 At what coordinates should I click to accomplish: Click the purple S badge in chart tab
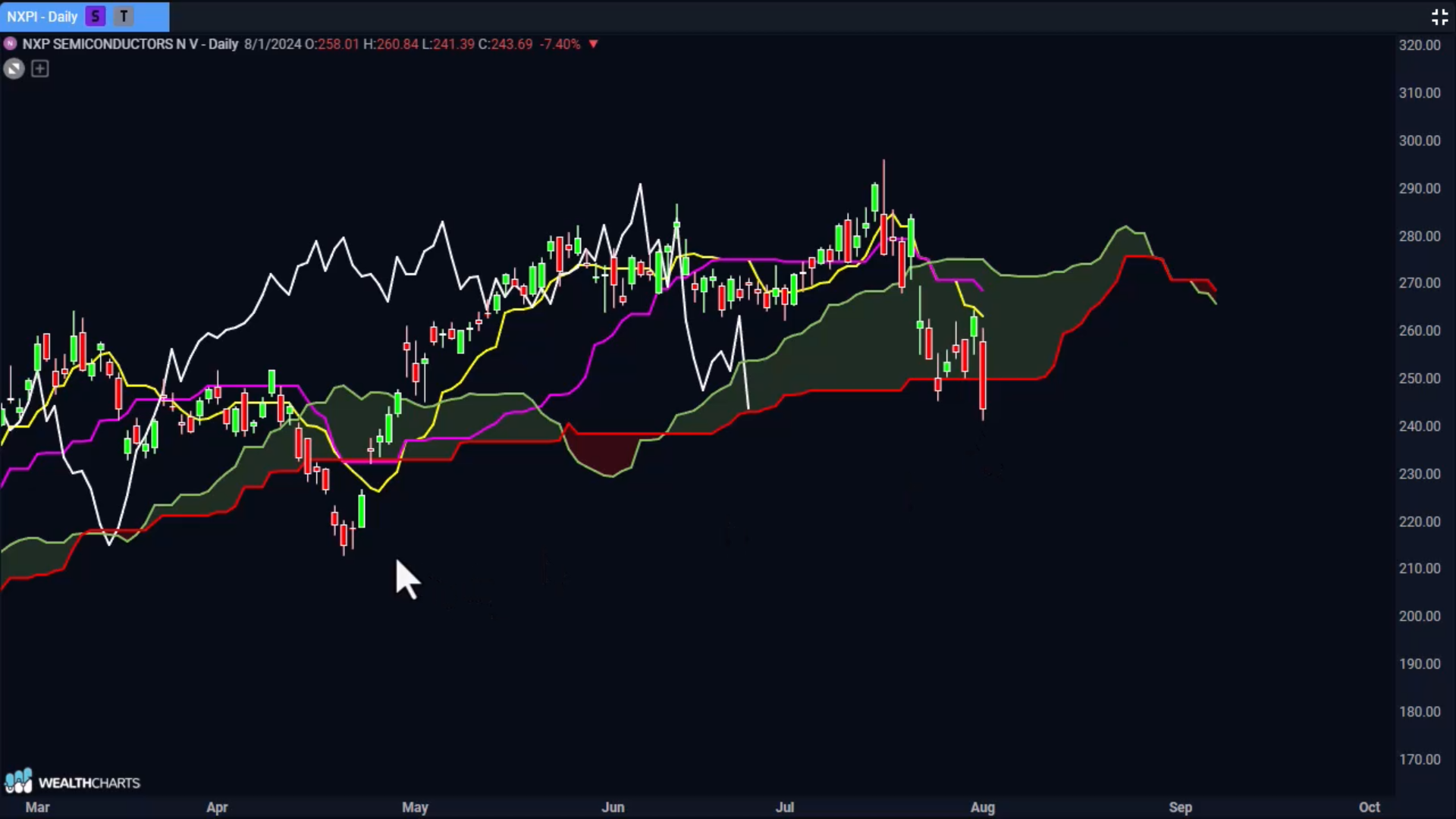pyautogui.click(x=96, y=16)
